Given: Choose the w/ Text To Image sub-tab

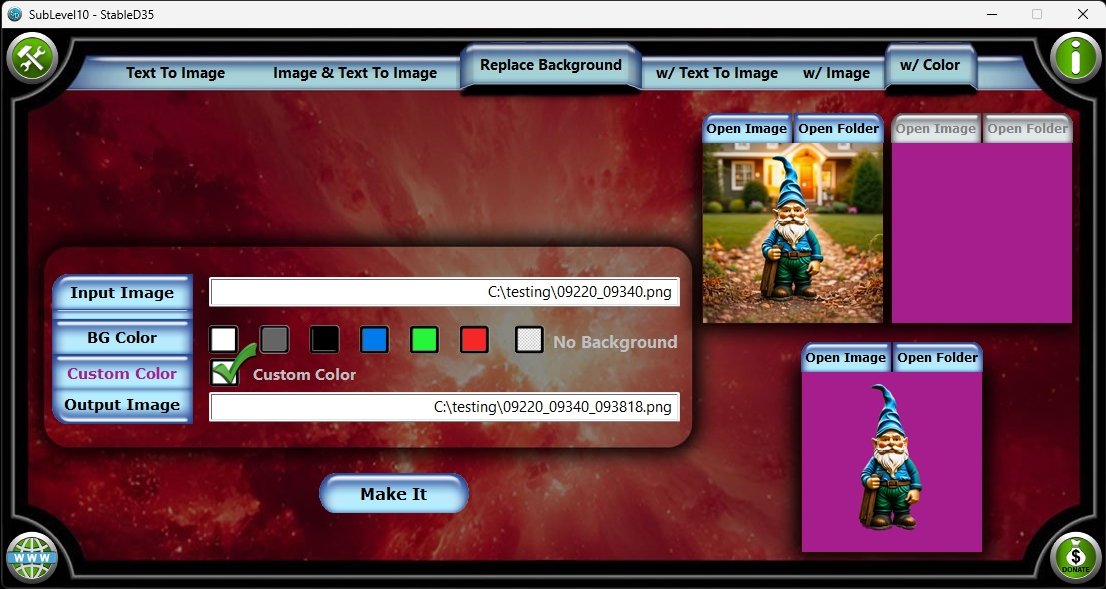Looking at the screenshot, I should click(x=716, y=73).
